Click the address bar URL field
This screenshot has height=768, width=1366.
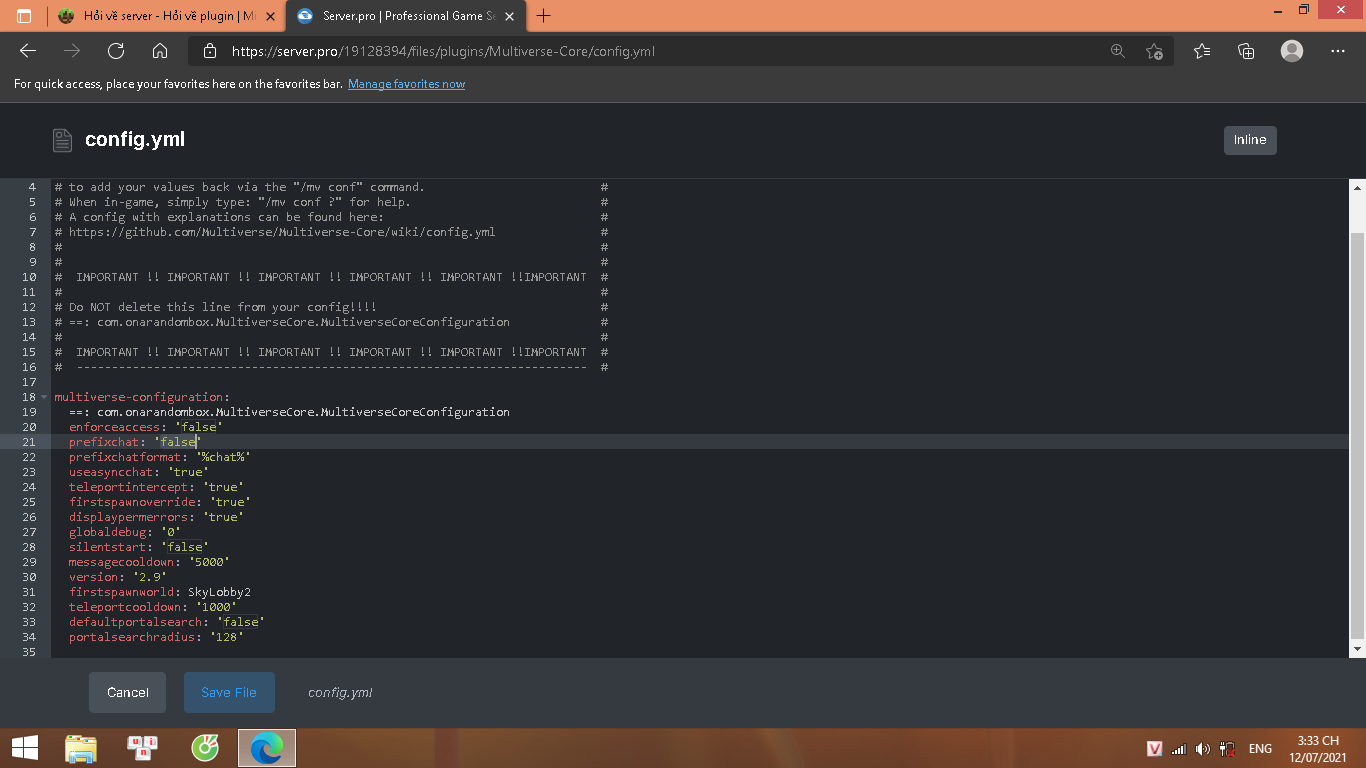point(640,51)
